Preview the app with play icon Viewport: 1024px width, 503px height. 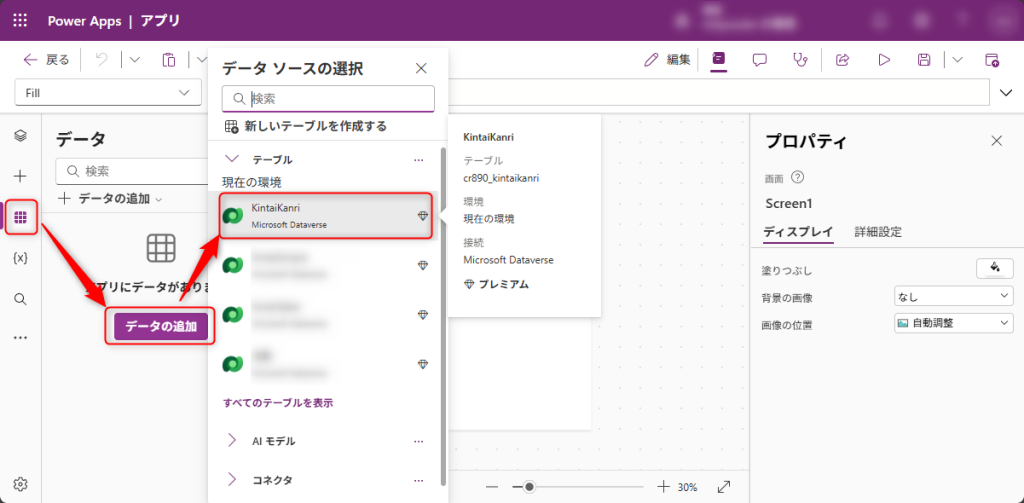tap(884, 60)
